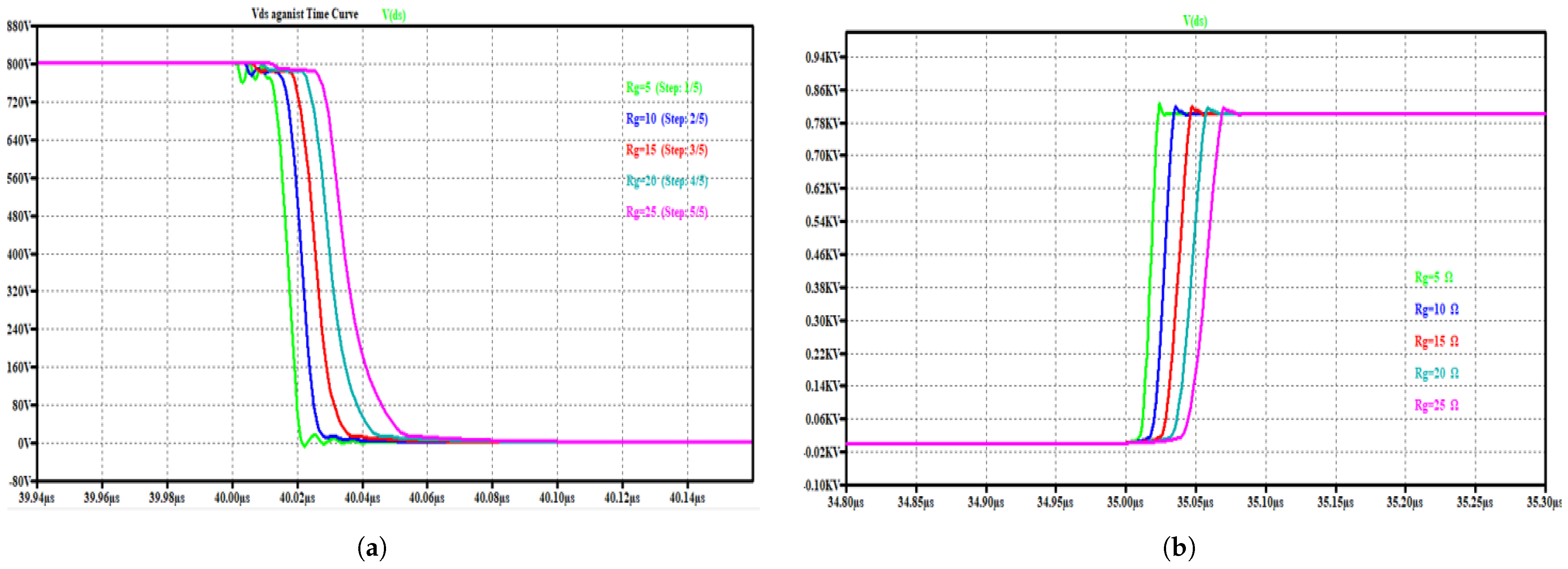Click the 40.14µs x-axis tick label

tap(687, 498)
